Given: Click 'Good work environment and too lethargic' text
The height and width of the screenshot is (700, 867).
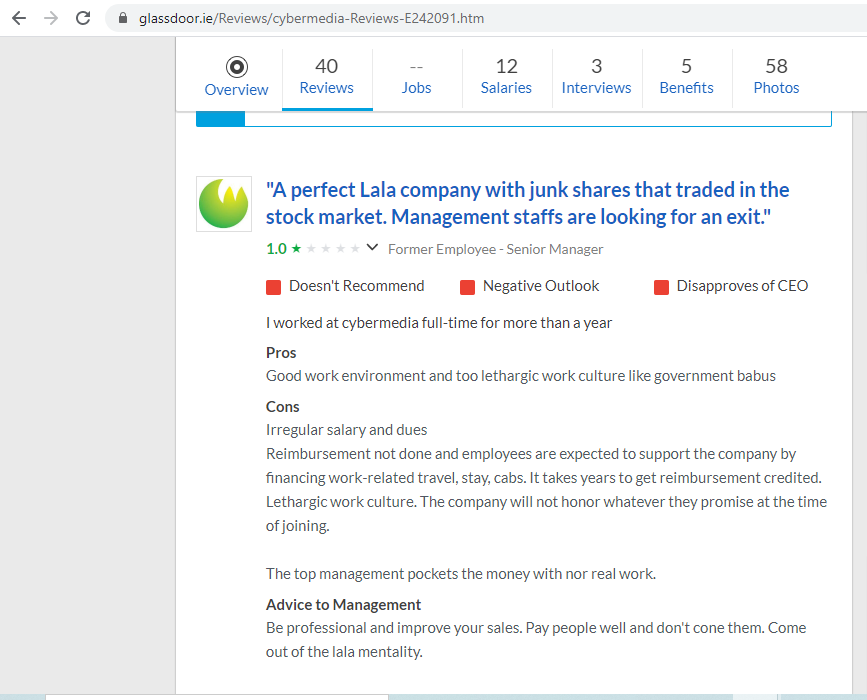Looking at the screenshot, I should coord(521,376).
